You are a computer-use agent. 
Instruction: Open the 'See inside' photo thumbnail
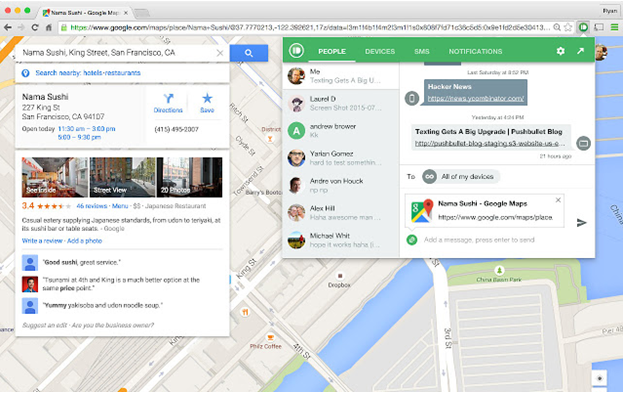(x=55, y=177)
